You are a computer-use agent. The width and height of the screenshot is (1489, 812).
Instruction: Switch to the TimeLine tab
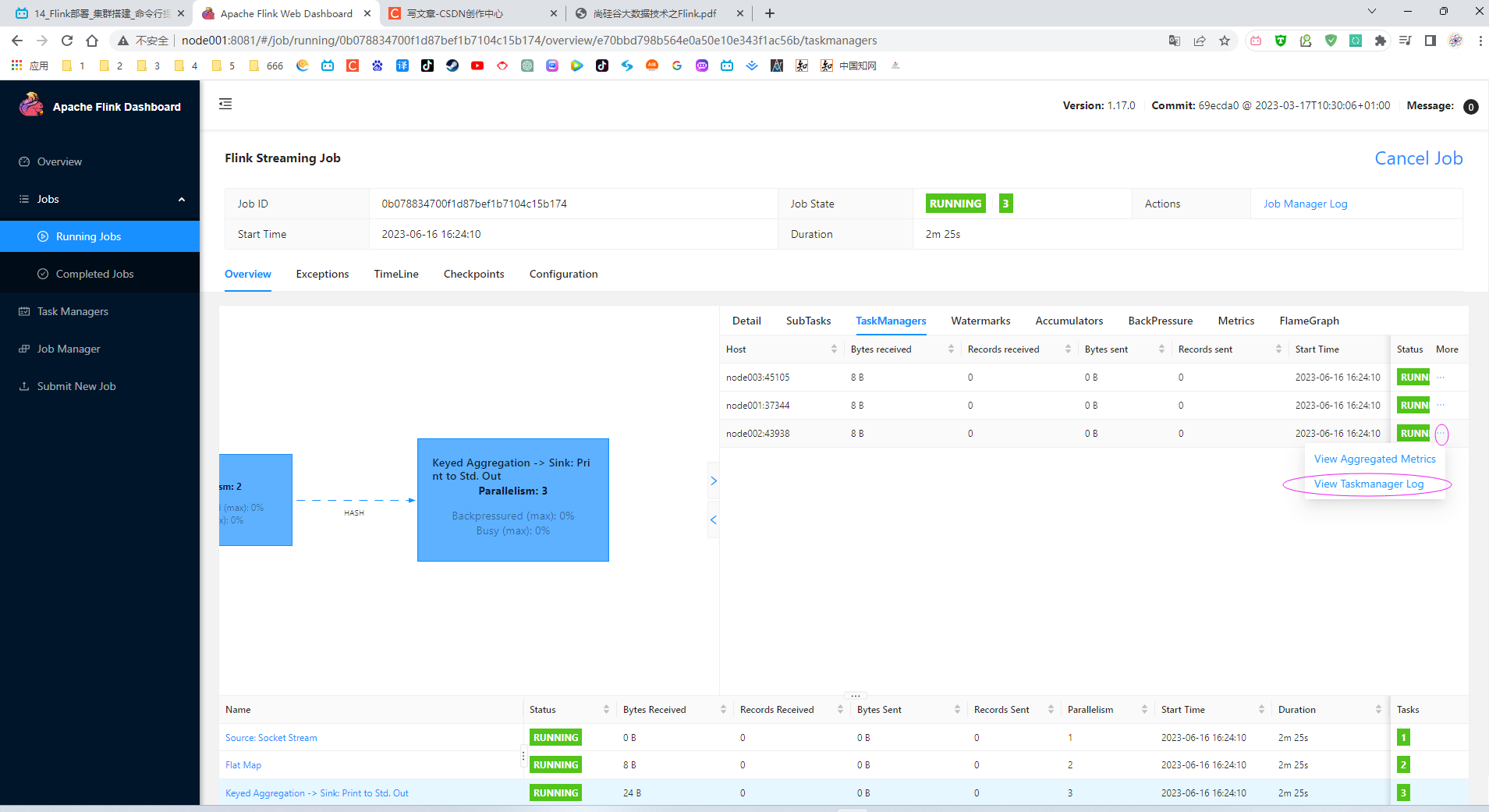pos(395,274)
